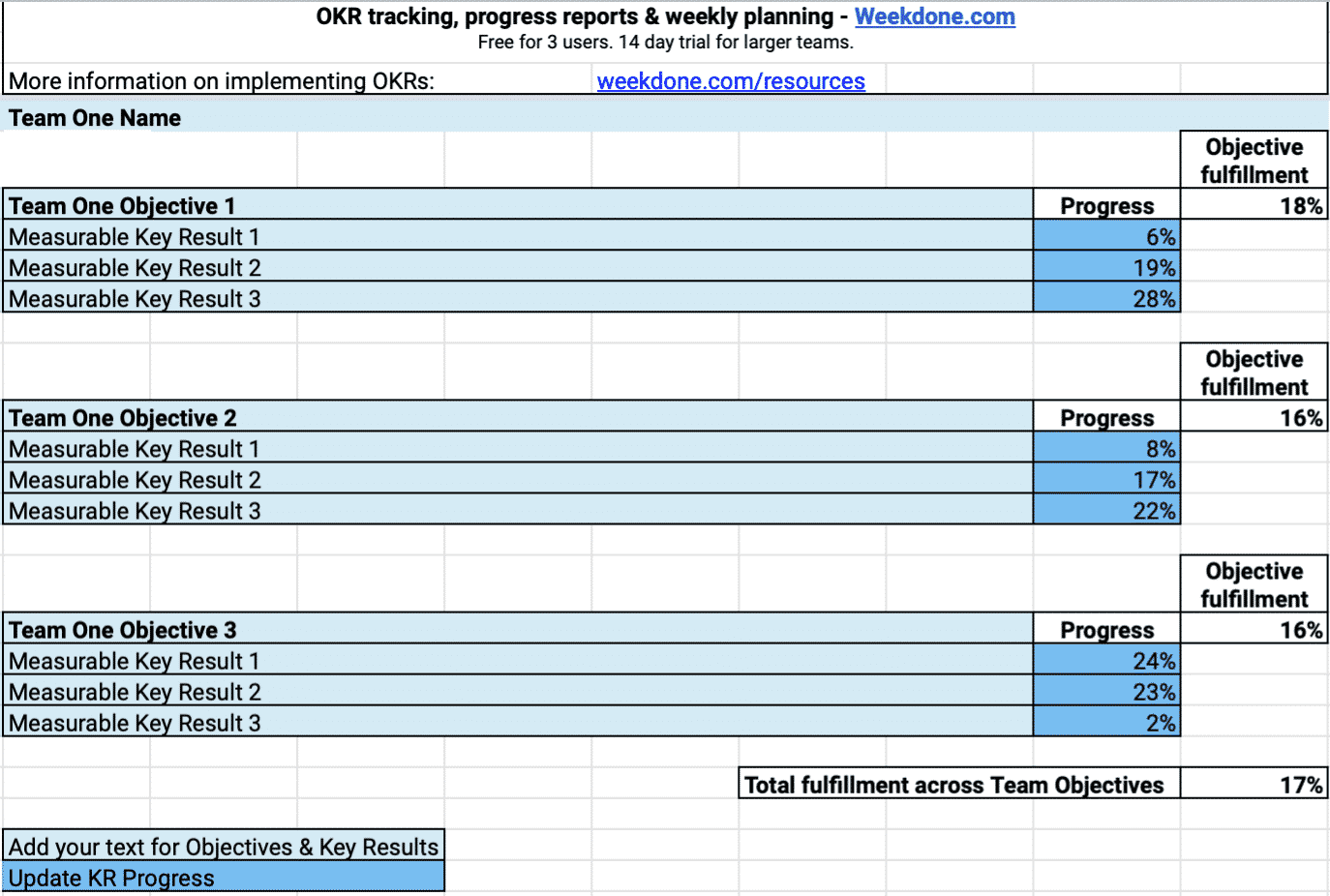Click the 8% progress cell
Viewport: 1330px width, 896px height.
click(x=1107, y=448)
